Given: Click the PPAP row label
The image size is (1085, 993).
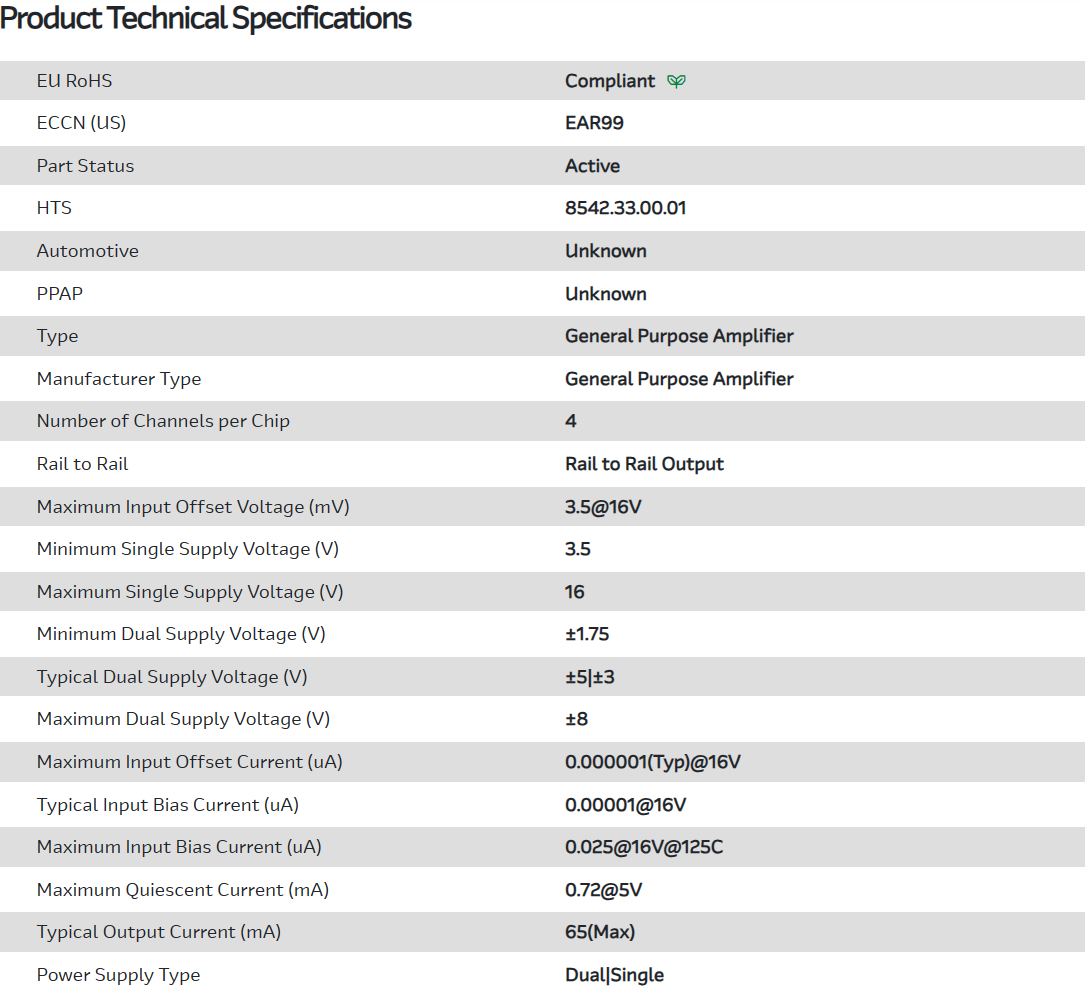Looking at the screenshot, I should 60,294.
